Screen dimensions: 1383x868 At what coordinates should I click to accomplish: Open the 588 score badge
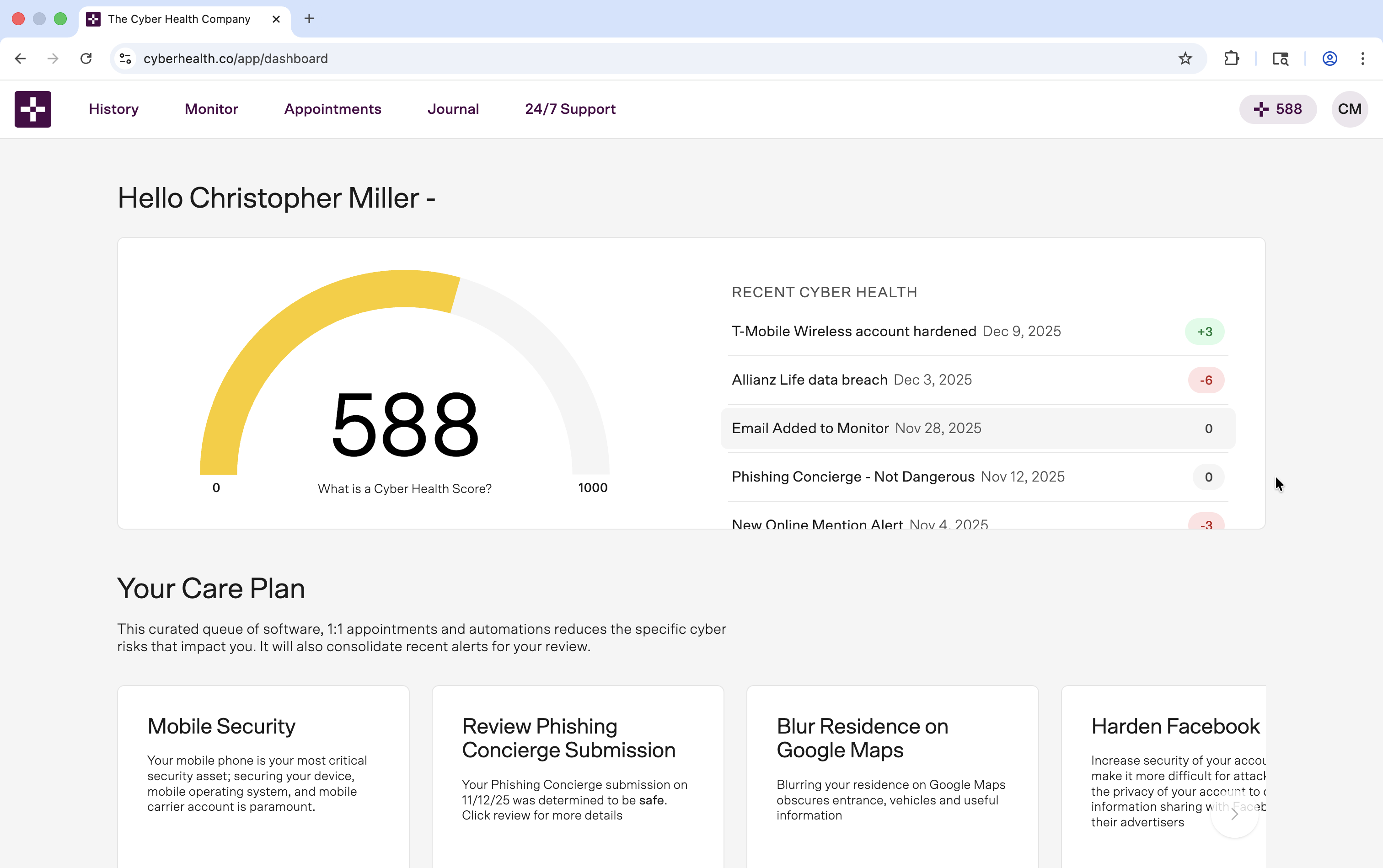coord(1277,109)
